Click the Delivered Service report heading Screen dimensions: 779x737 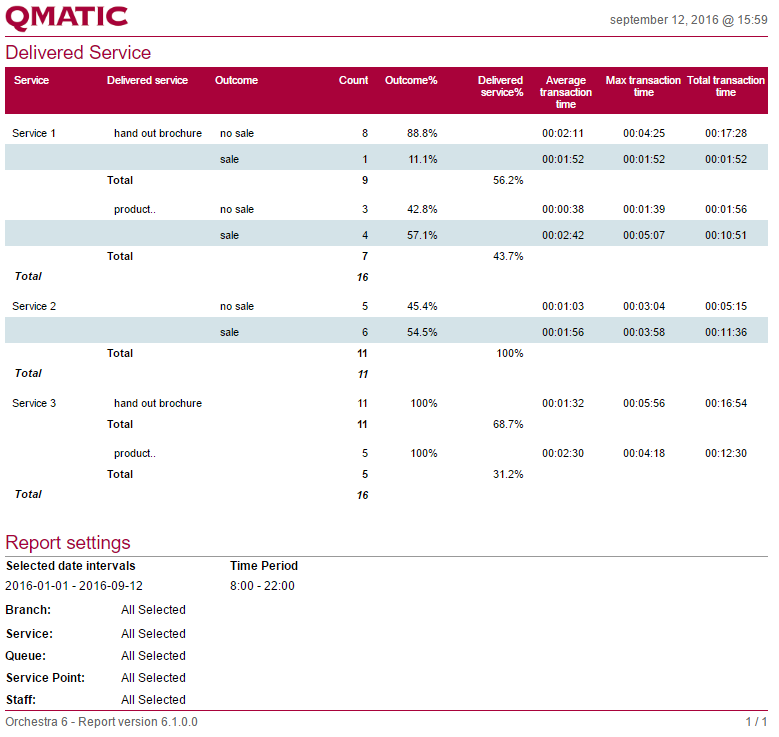click(x=78, y=53)
